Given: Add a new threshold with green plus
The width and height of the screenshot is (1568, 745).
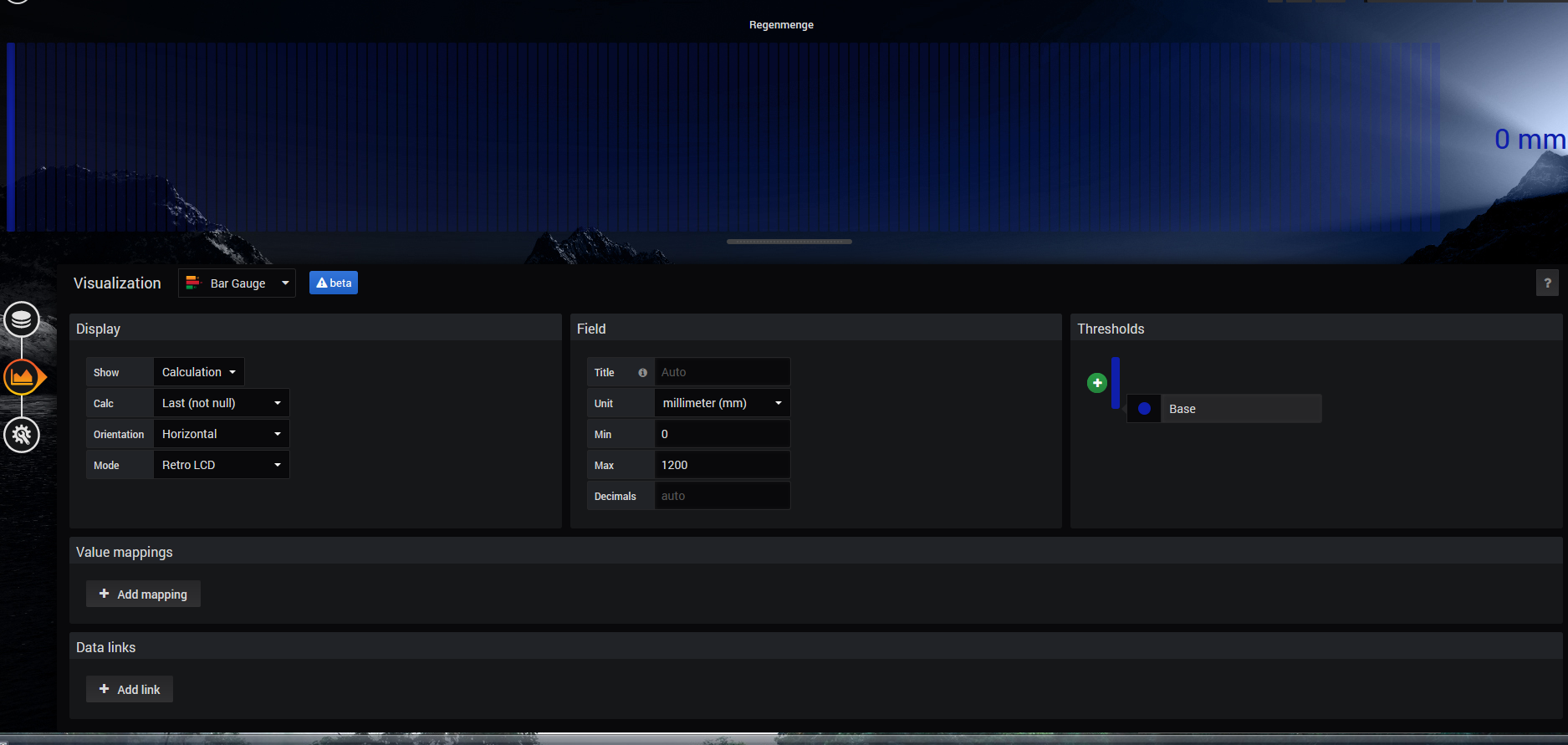Looking at the screenshot, I should click(x=1097, y=383).
